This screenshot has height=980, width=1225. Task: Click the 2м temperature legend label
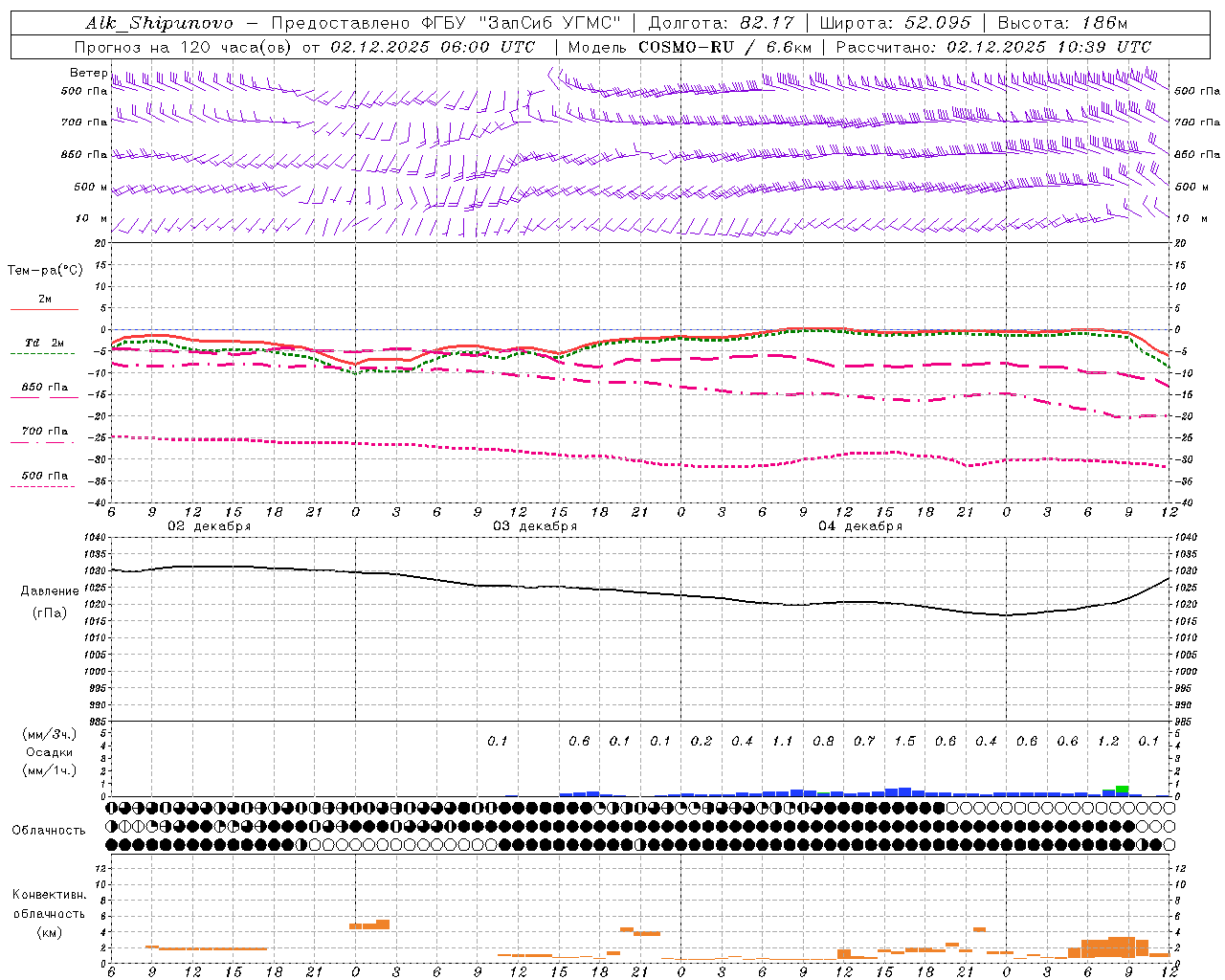[x=45, y=299]
